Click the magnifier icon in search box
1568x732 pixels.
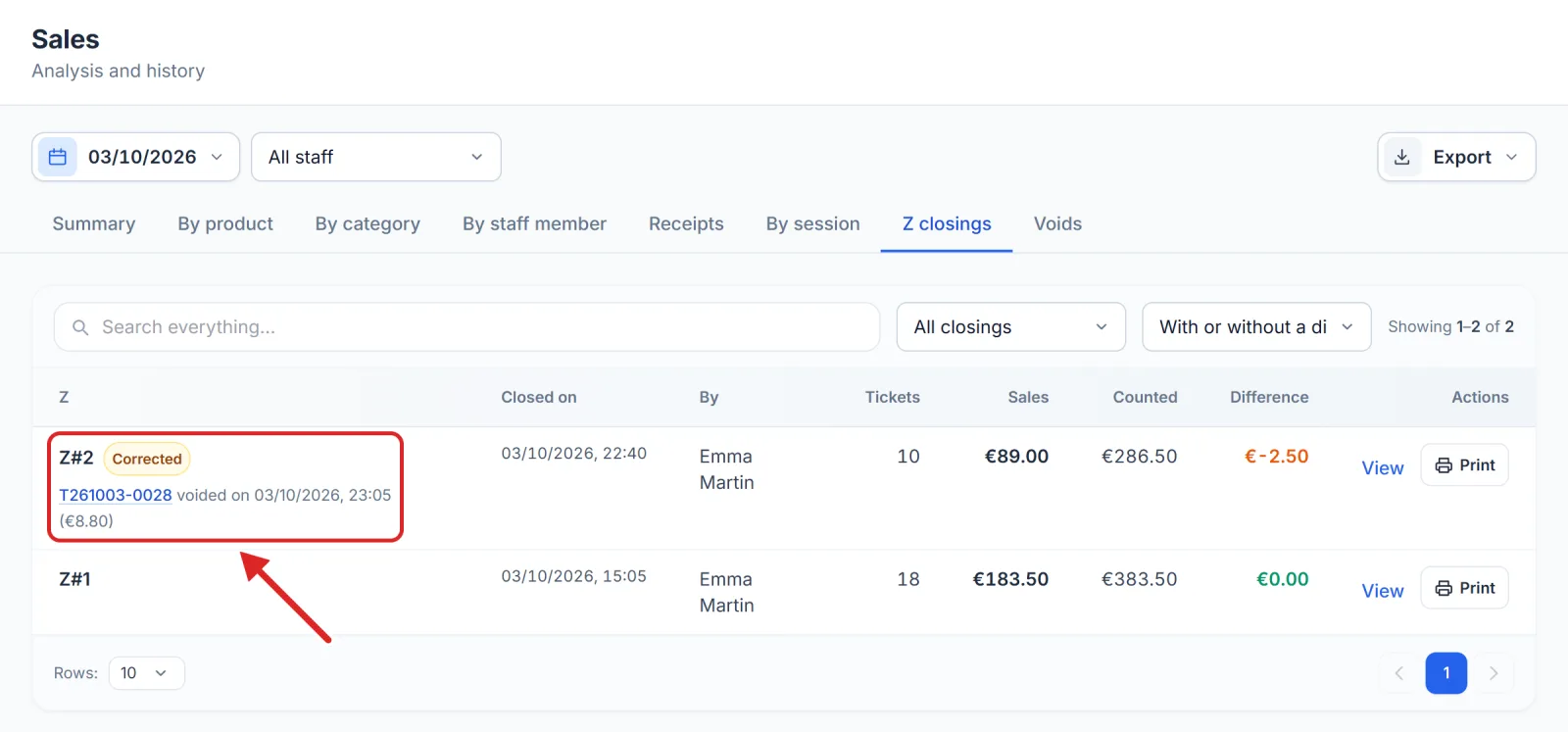80,327
